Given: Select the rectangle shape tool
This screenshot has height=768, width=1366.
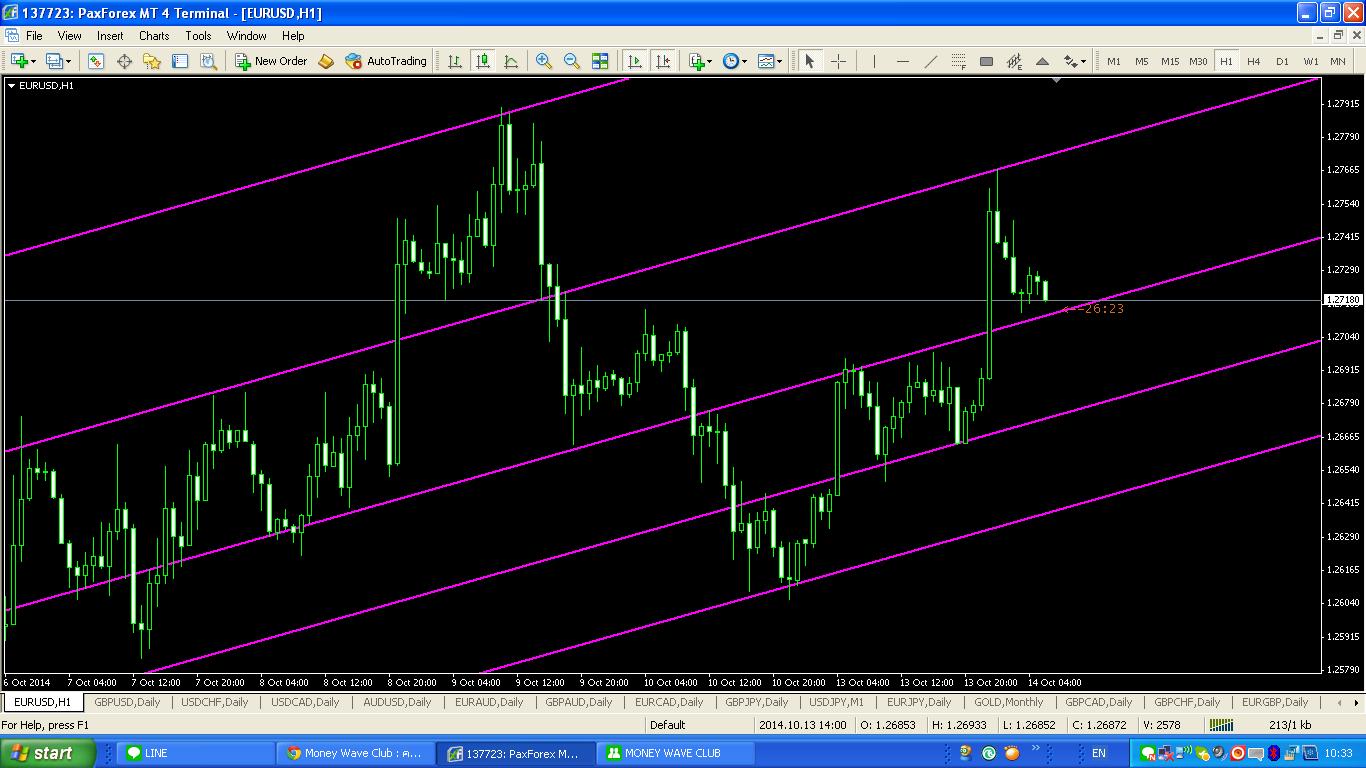Looking at the screenshot, I should pyautogui.click(x=986, y=61).
